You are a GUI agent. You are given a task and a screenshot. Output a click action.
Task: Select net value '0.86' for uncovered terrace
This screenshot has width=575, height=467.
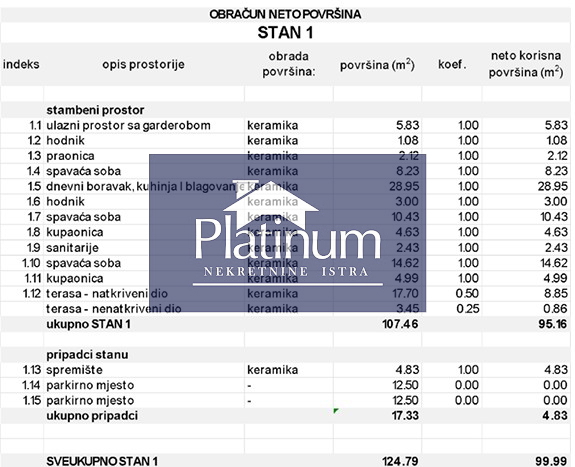point(556,309)
